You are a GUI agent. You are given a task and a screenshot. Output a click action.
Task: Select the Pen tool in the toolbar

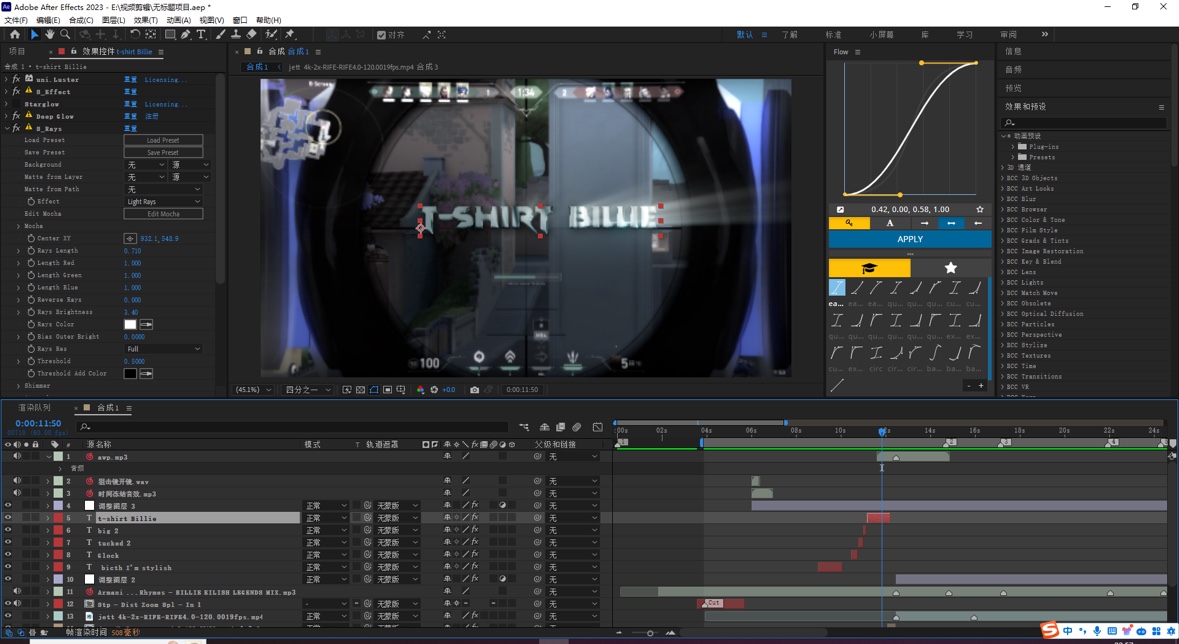pos(185,35)
